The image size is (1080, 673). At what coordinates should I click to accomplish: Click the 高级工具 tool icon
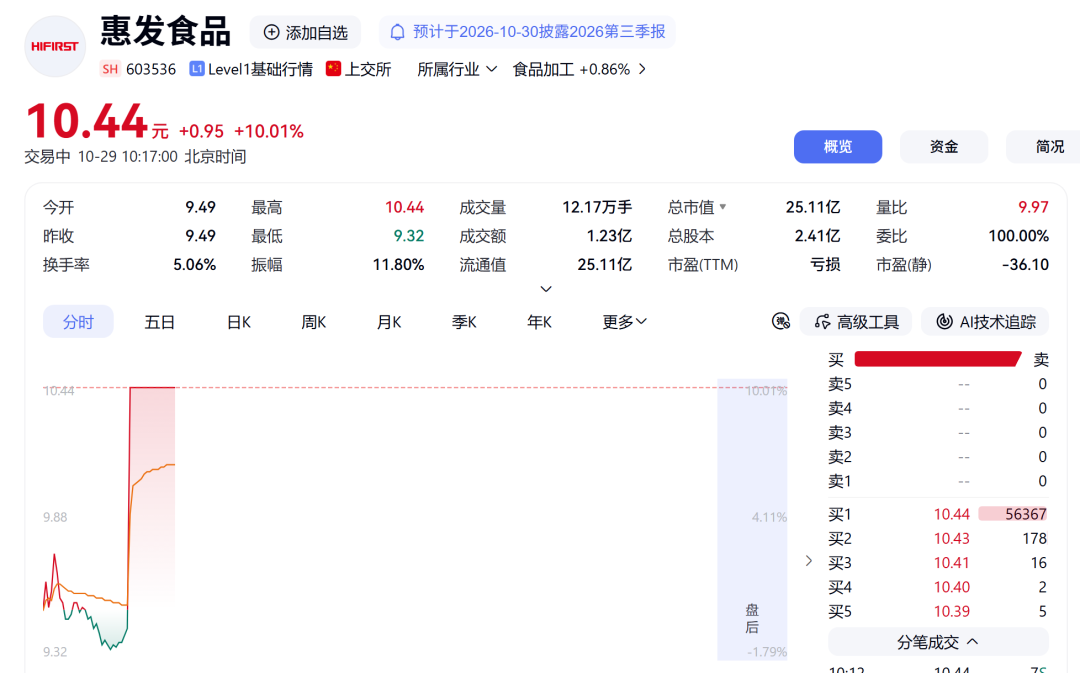[822, 322]
